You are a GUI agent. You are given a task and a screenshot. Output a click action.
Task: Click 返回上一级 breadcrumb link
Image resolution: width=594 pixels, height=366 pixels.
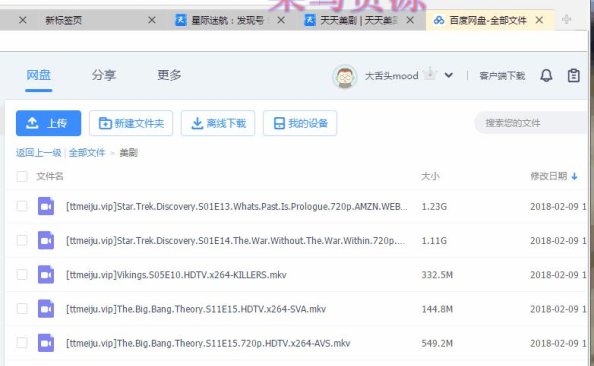point(38,153)
